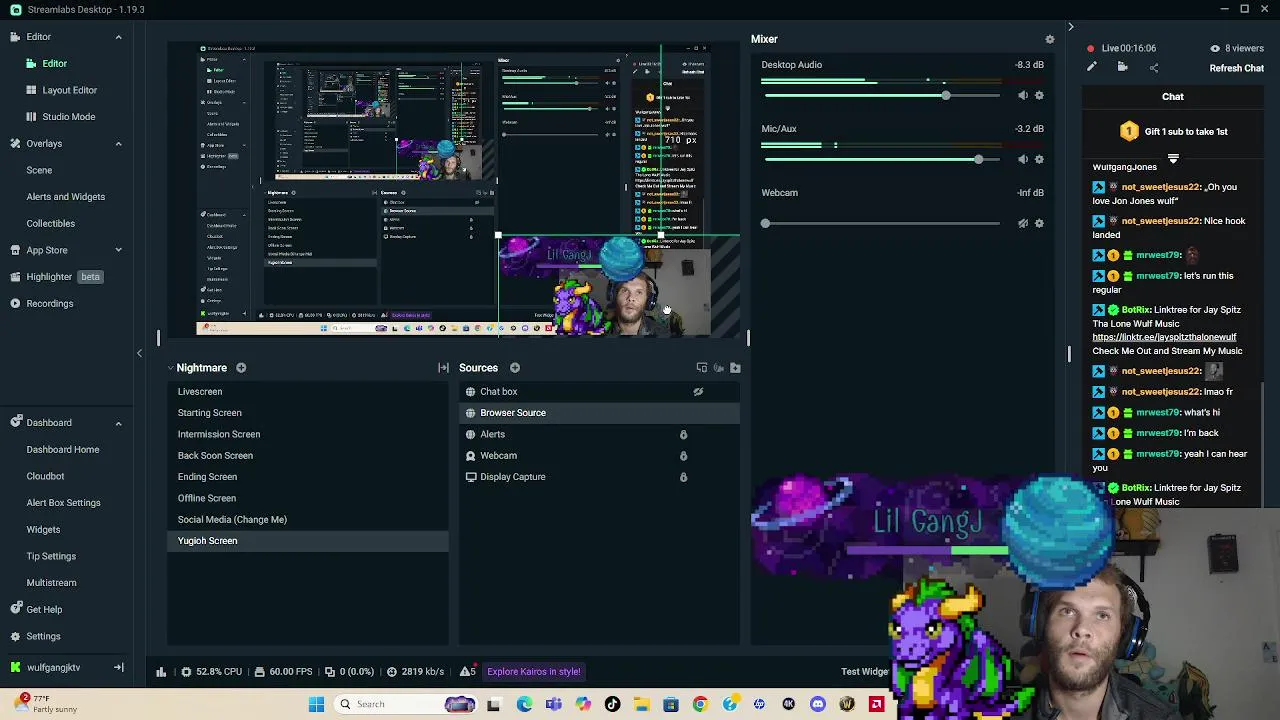Collapse the Dashboard sidebar section

(118, 423)
